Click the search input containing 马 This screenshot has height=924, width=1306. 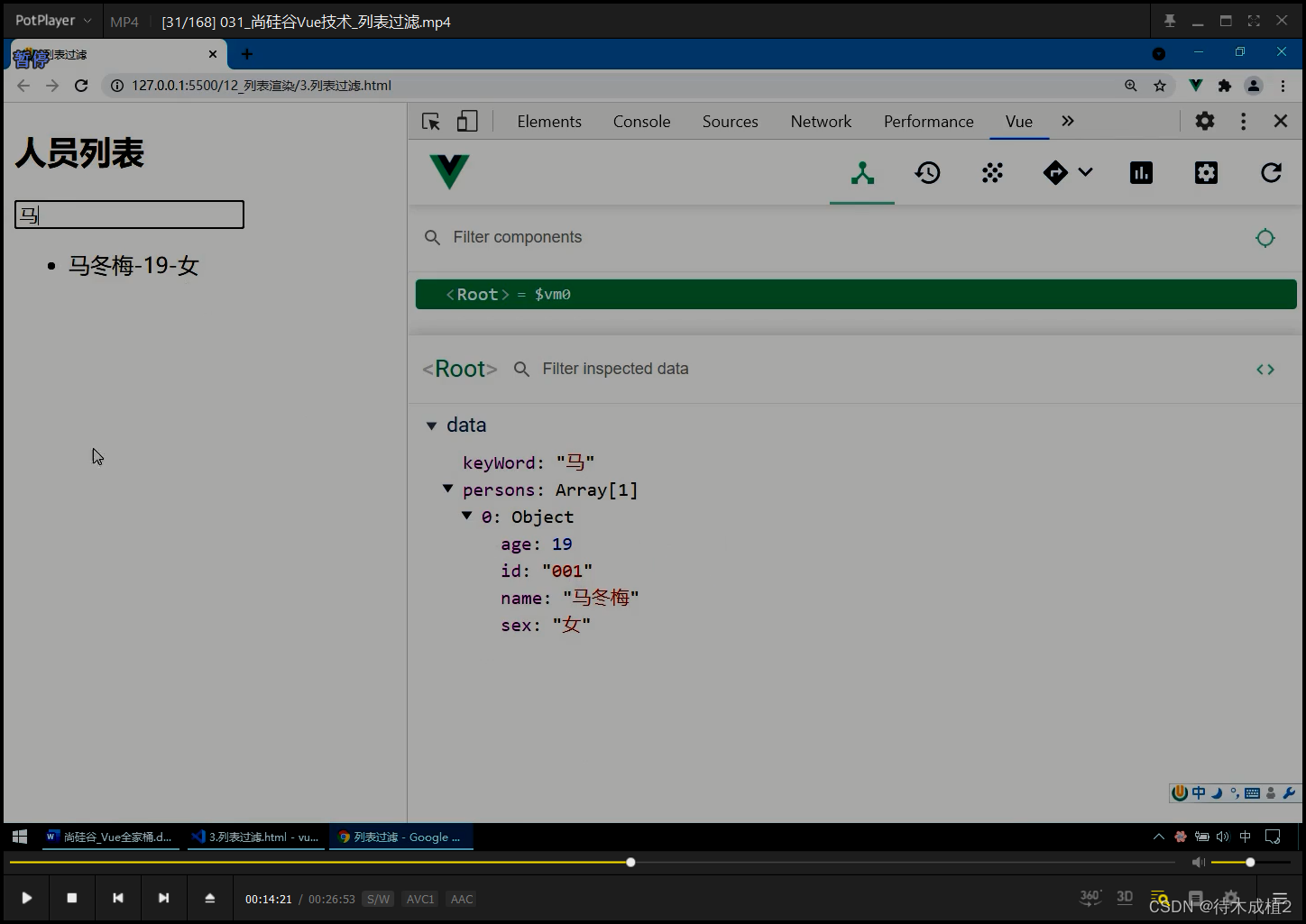[x=129, y=215]
